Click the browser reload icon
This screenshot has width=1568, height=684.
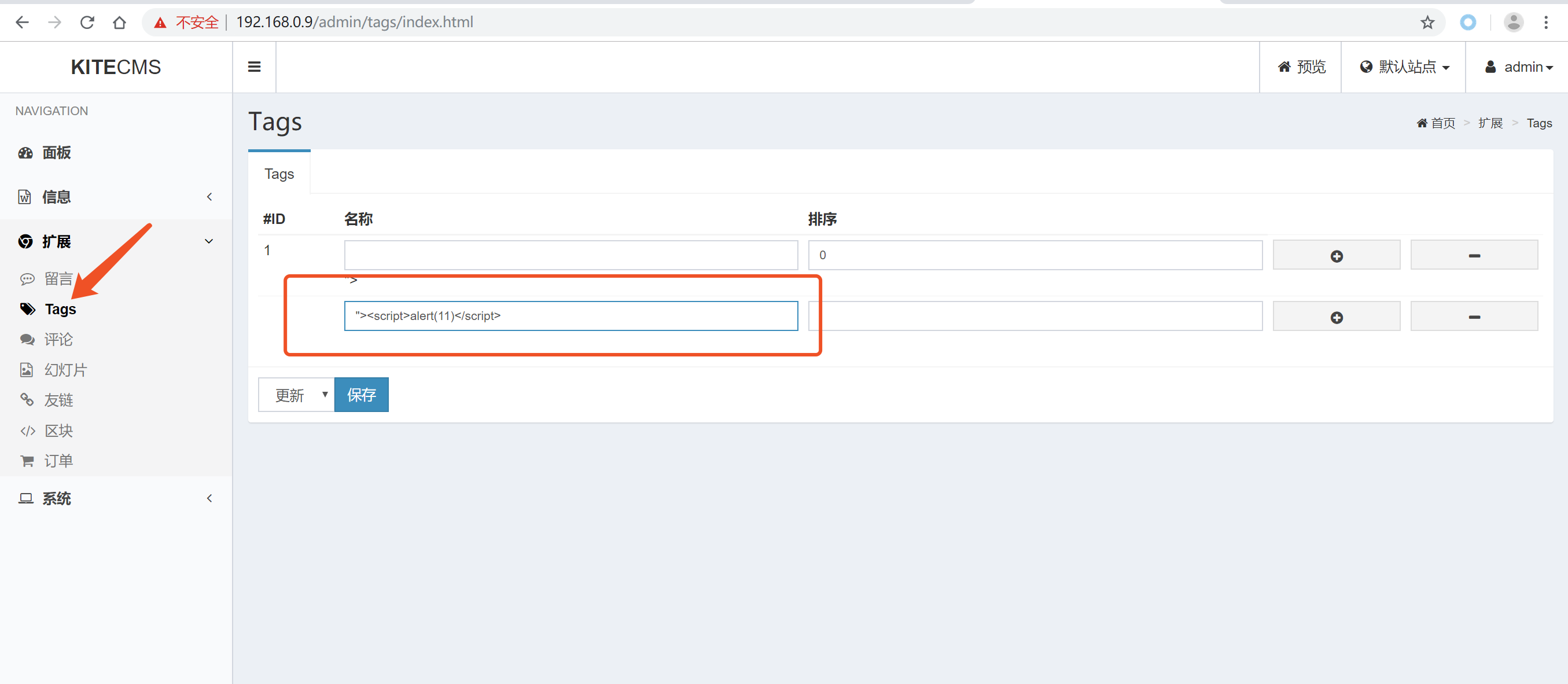click(x=87, y=23)
